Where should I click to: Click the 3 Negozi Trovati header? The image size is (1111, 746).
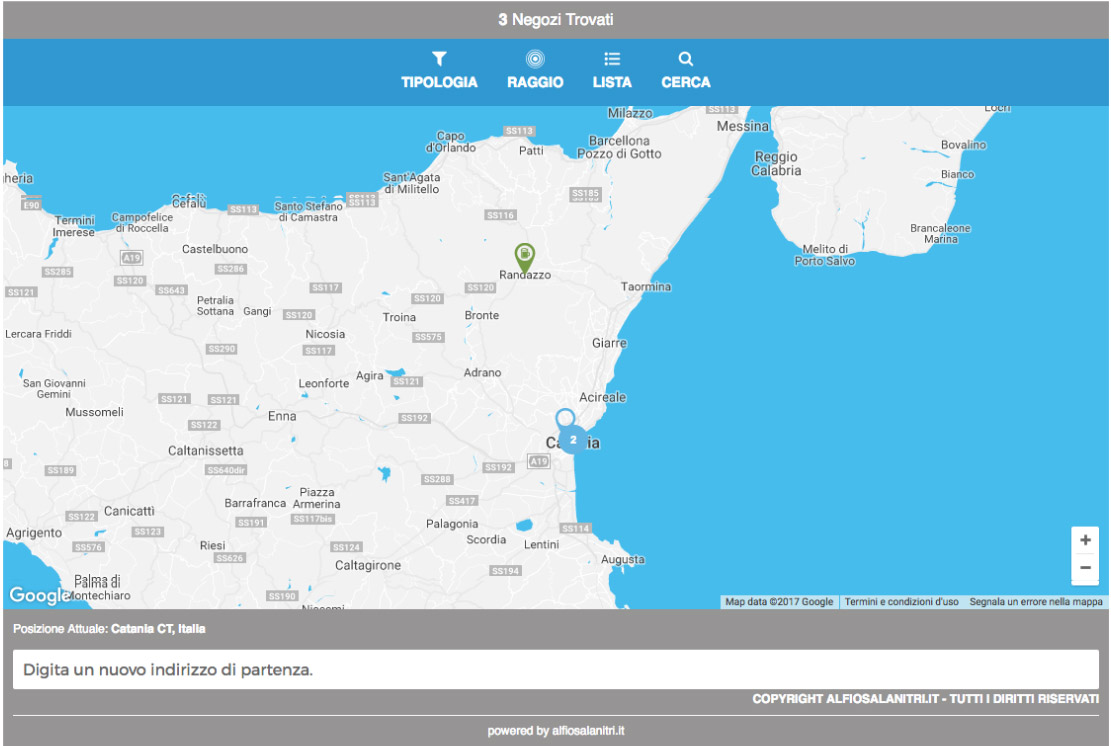pyautogui.click(x=556, y=20)
